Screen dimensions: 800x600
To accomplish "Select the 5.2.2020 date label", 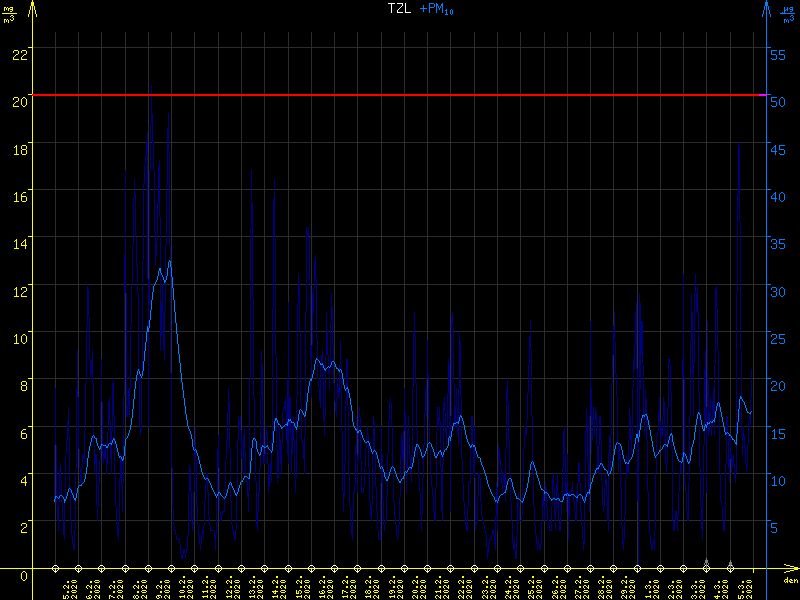I will point(67,587).
